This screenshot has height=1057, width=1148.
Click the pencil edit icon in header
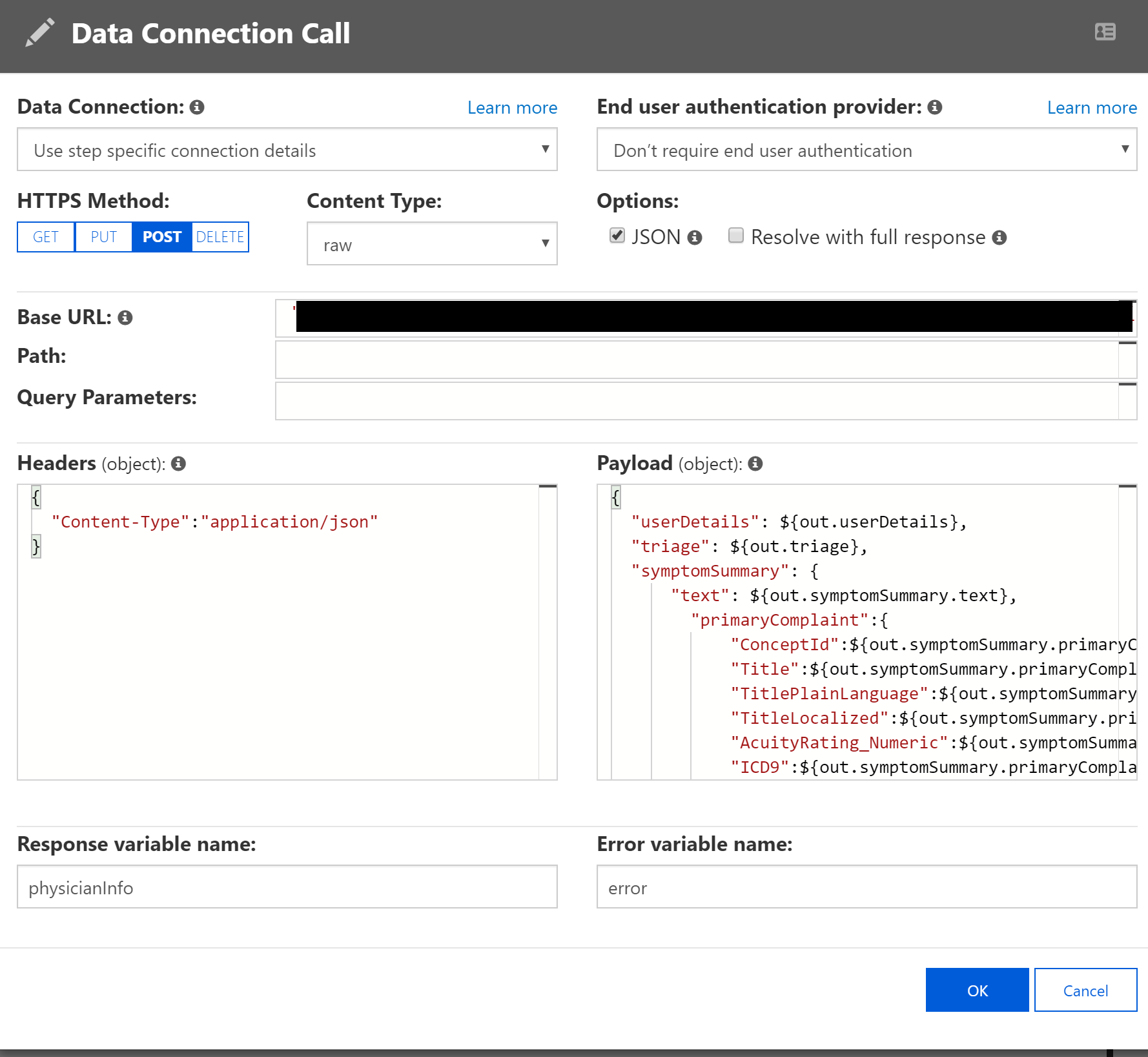click(x=40, y=33)
